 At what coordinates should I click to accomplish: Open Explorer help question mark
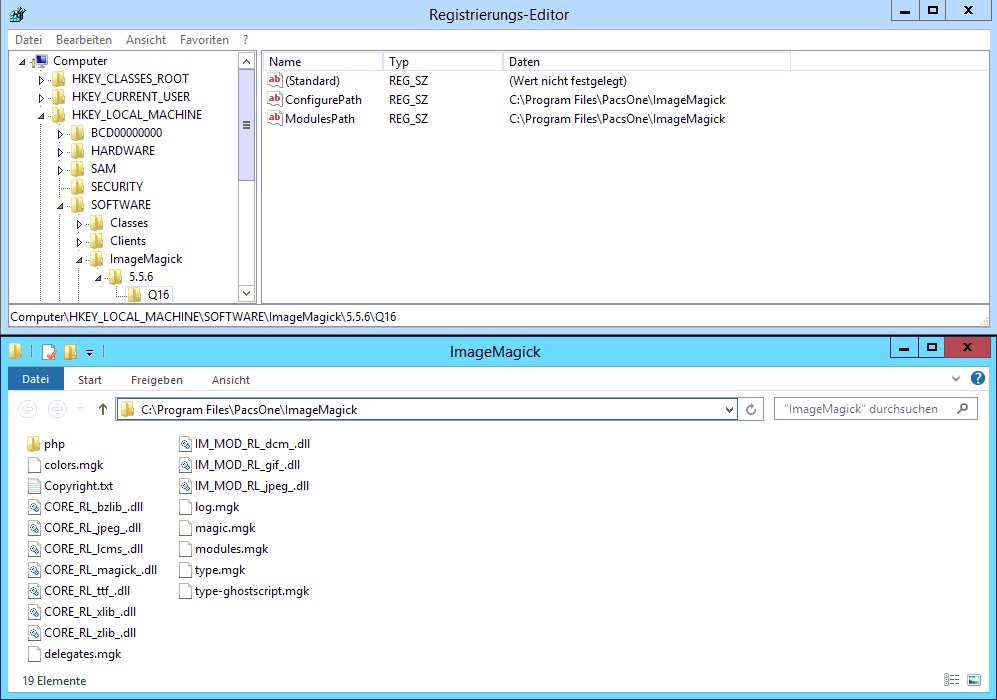[x=978, y=378]
